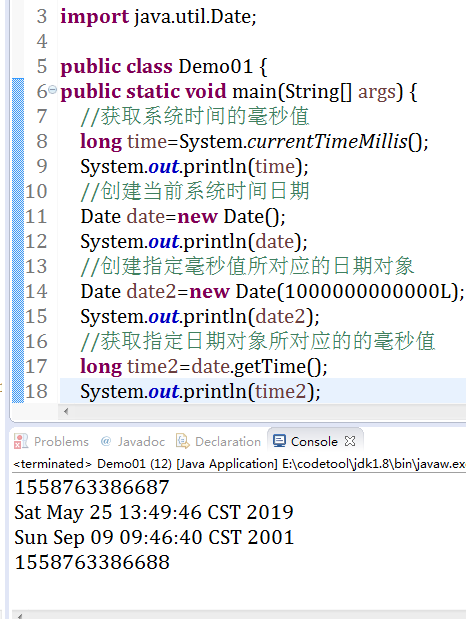The image size is (466, 619).
Task: Click the System.out.println(date); line
Action: click(194, 242)
